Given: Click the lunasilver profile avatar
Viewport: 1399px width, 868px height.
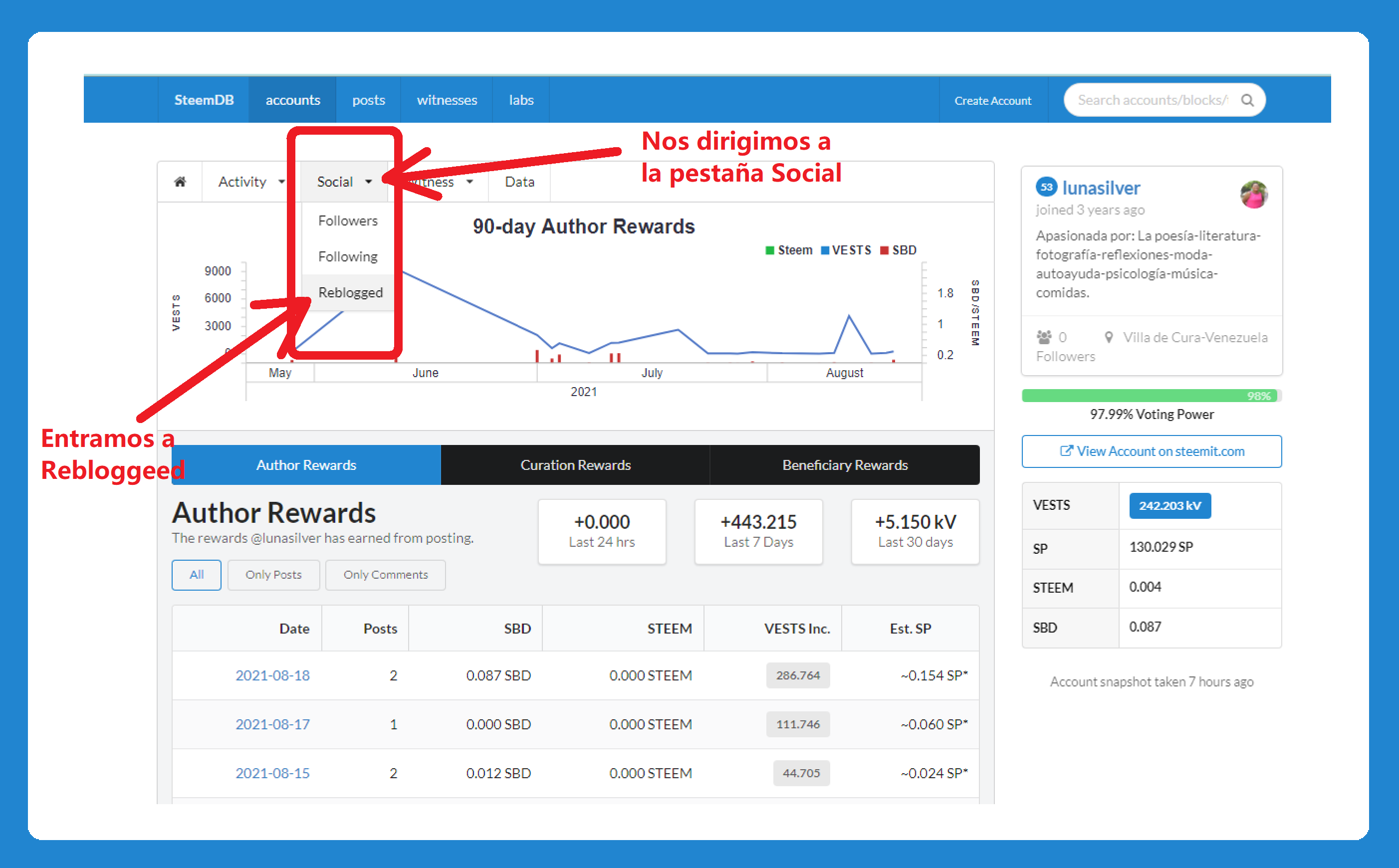Looking at the screenshot, I should tap(1254, 194).
